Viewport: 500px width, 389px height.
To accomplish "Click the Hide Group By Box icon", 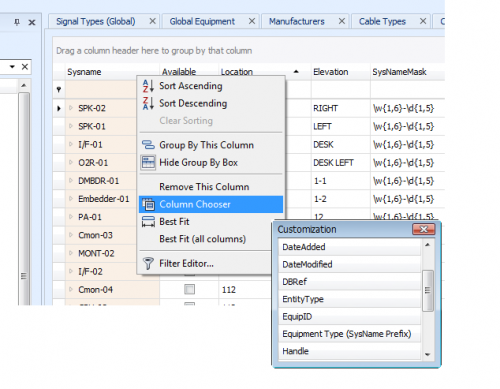I will 148,162.
